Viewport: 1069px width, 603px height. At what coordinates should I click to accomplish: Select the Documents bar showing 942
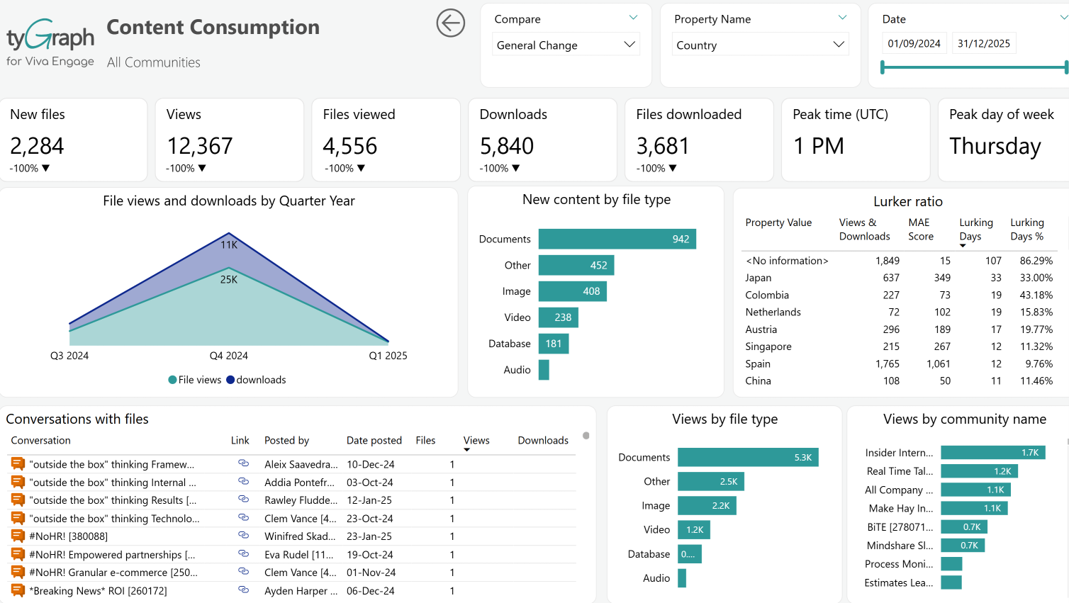[x=617, y=239]
